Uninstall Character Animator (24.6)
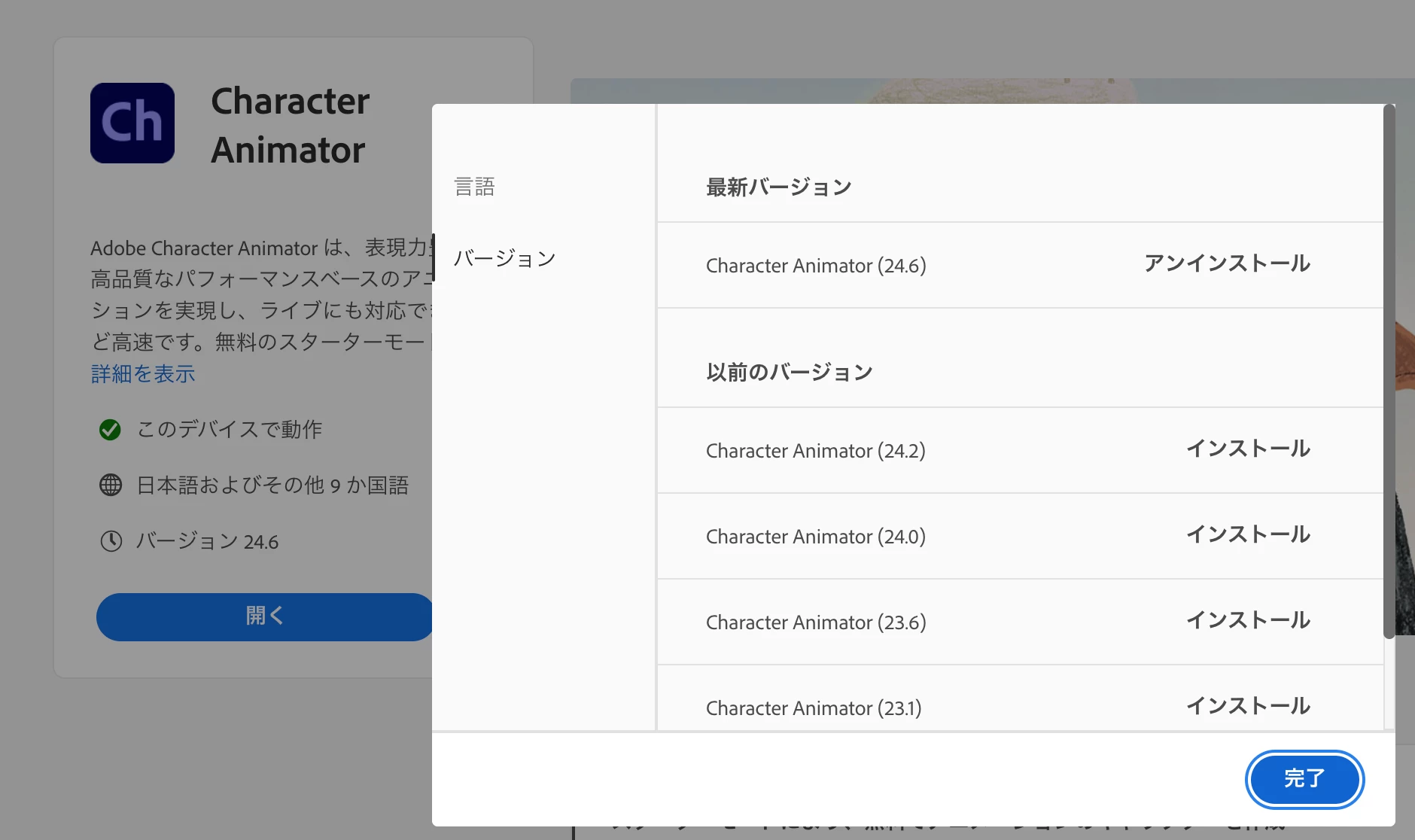1415x840 pixels. coord(1227,263)
